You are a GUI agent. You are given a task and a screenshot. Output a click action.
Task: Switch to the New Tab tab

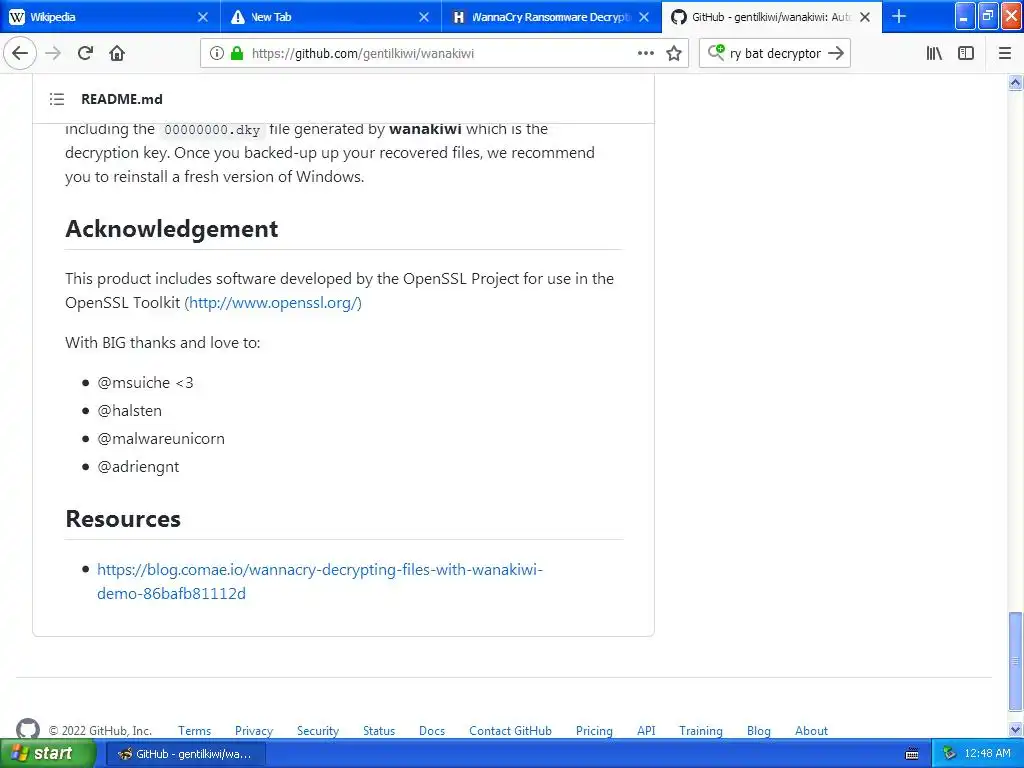(332, 17)
